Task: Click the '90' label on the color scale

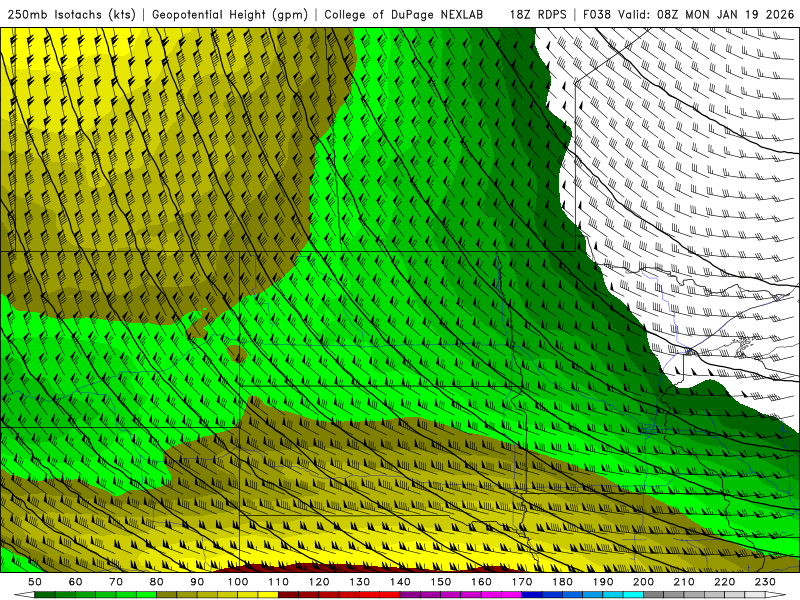Action: [x=197, y=582]
